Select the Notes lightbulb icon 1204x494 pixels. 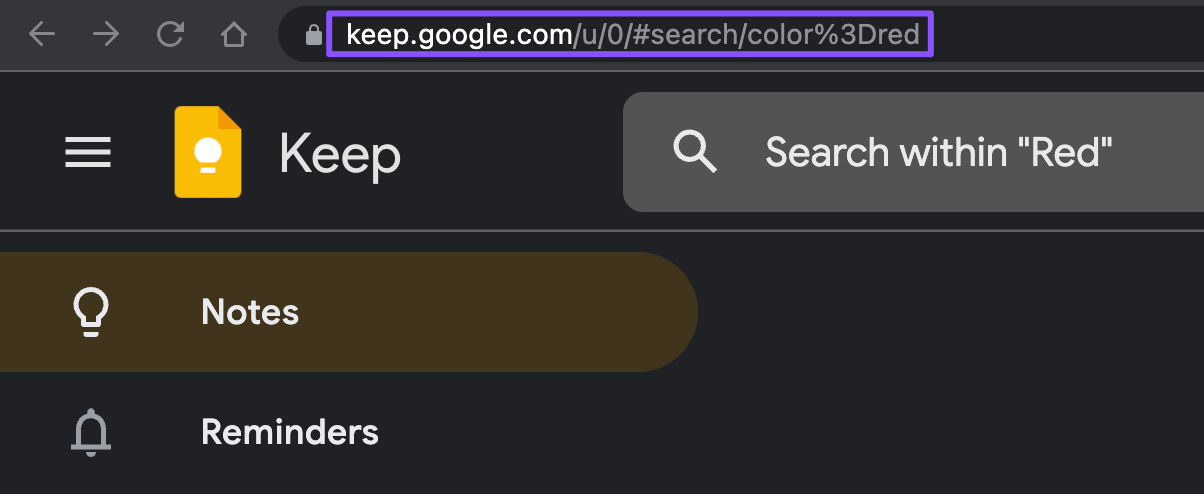[91, 312]
